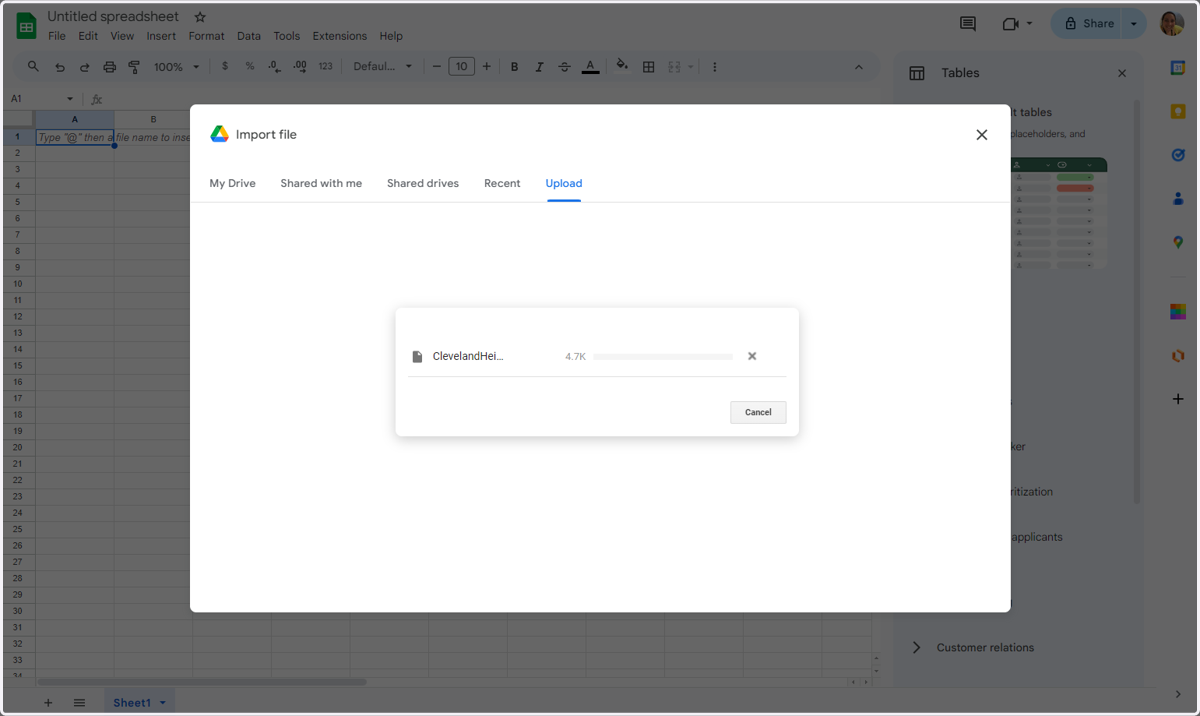Select the paint format tool
This screenshot has width=1200, height=716.
click(134, 67)
